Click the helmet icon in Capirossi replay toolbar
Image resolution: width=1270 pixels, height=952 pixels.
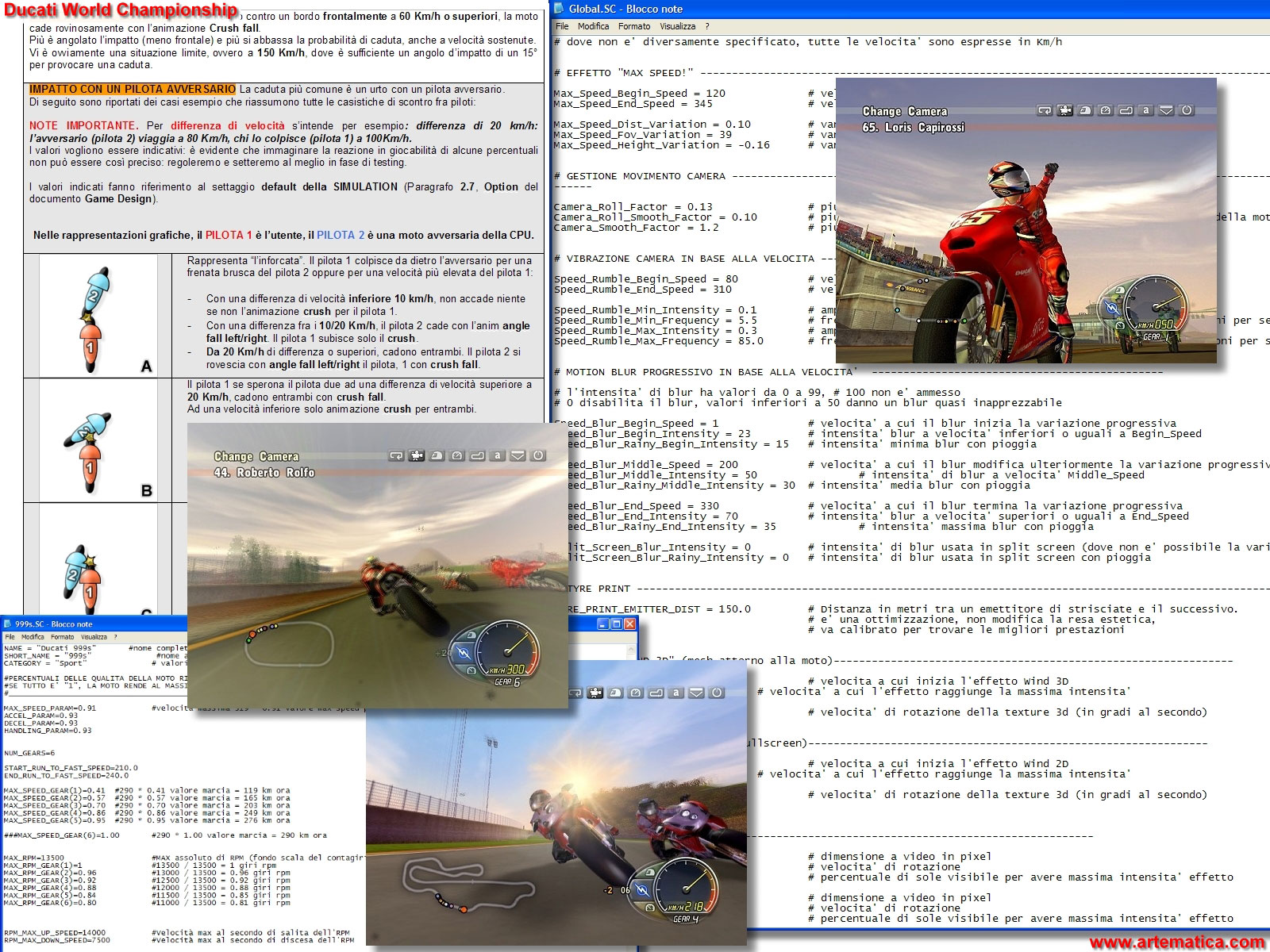[x=1085, y=111]
